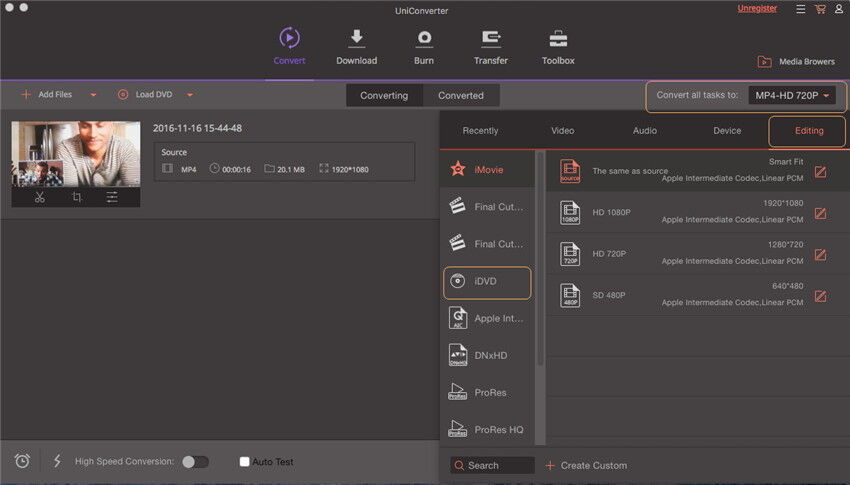Click the Unregister link
This screenshot has width=850, height=485.
757,9
